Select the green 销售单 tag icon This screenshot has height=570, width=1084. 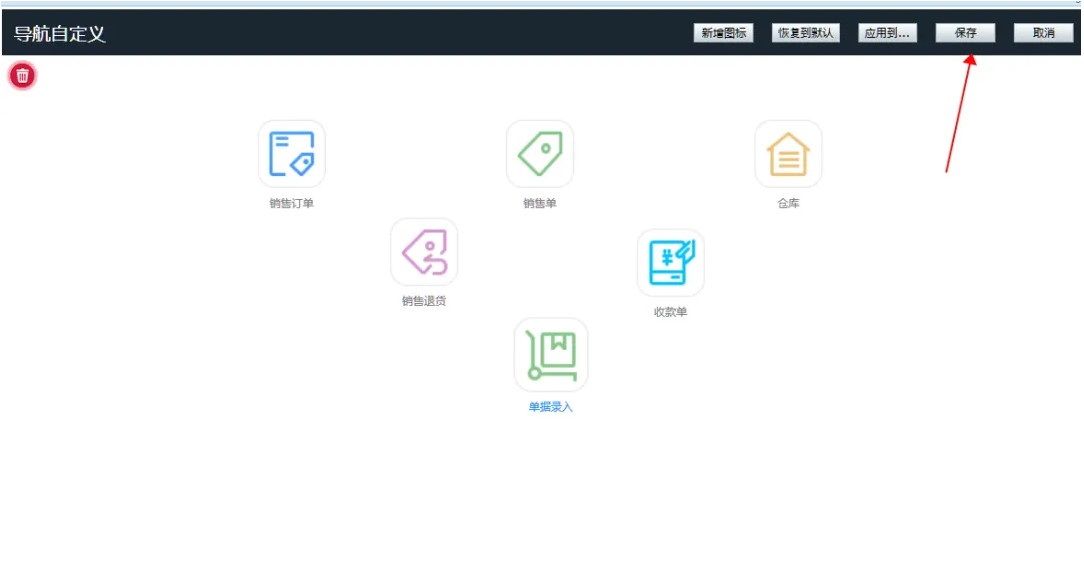pos(540,154)
